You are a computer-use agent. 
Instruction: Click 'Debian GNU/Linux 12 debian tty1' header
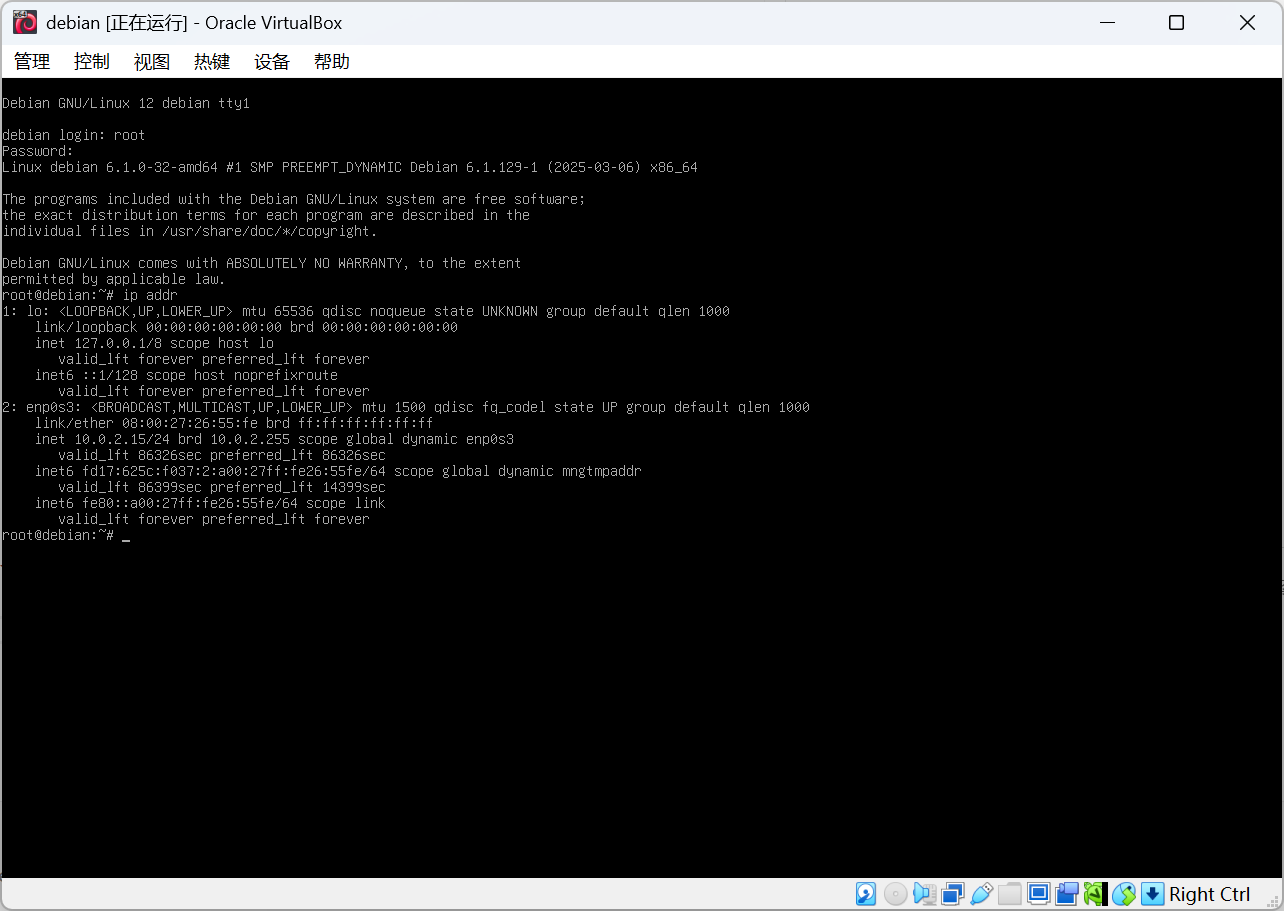126,103
